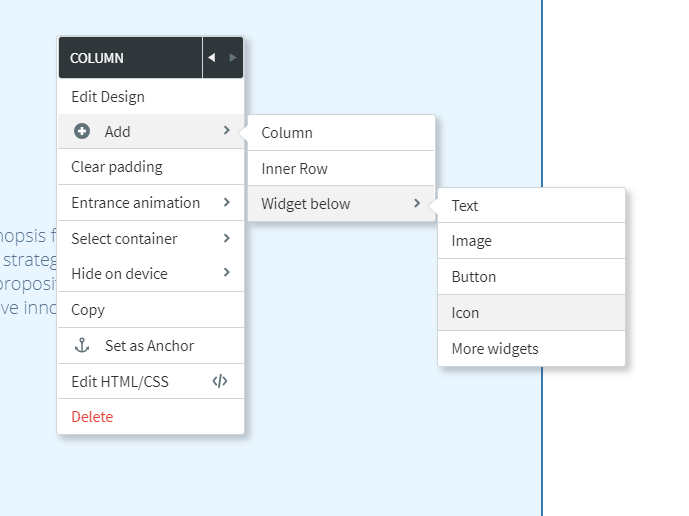Expand the Select container submenu arrow

pyautogui.click(x=227, y=238)
